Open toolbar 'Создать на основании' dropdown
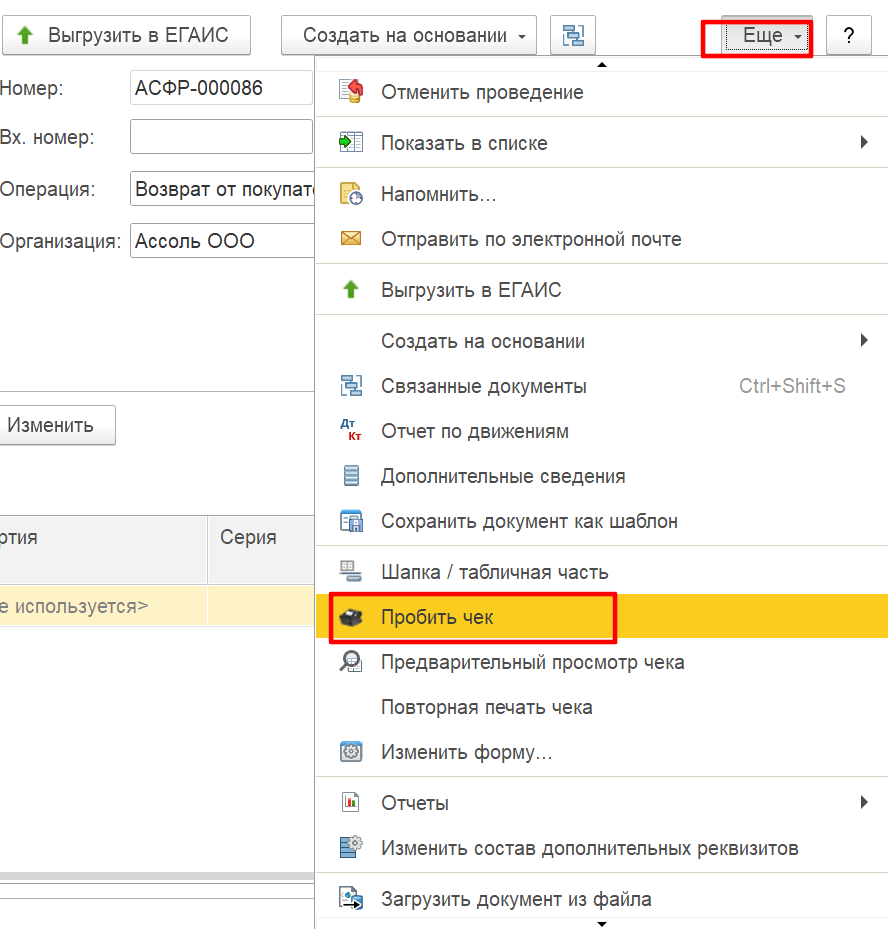 409,36
